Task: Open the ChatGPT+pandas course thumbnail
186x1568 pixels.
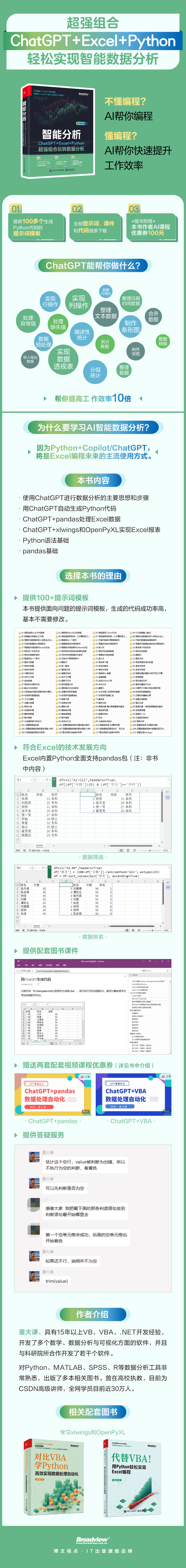Action: 53,1095
